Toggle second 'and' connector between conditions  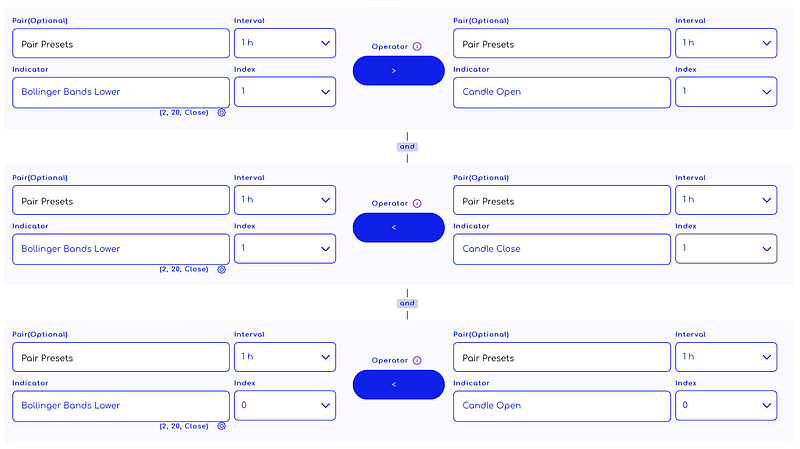pos(407,303)
